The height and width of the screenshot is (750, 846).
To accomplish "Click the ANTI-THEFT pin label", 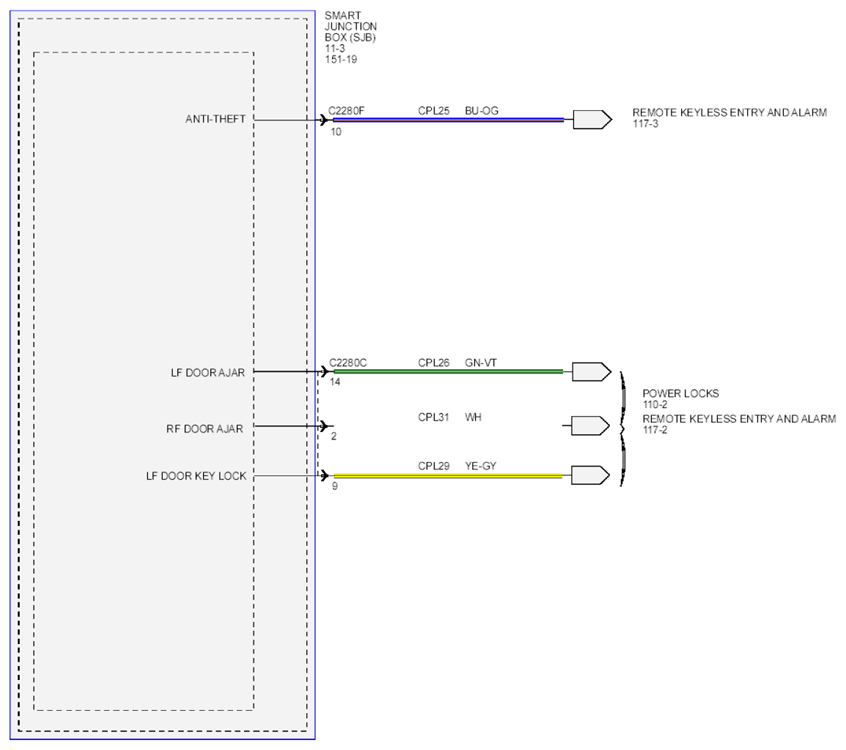I will pyautogui.click(x=215, y=119).
